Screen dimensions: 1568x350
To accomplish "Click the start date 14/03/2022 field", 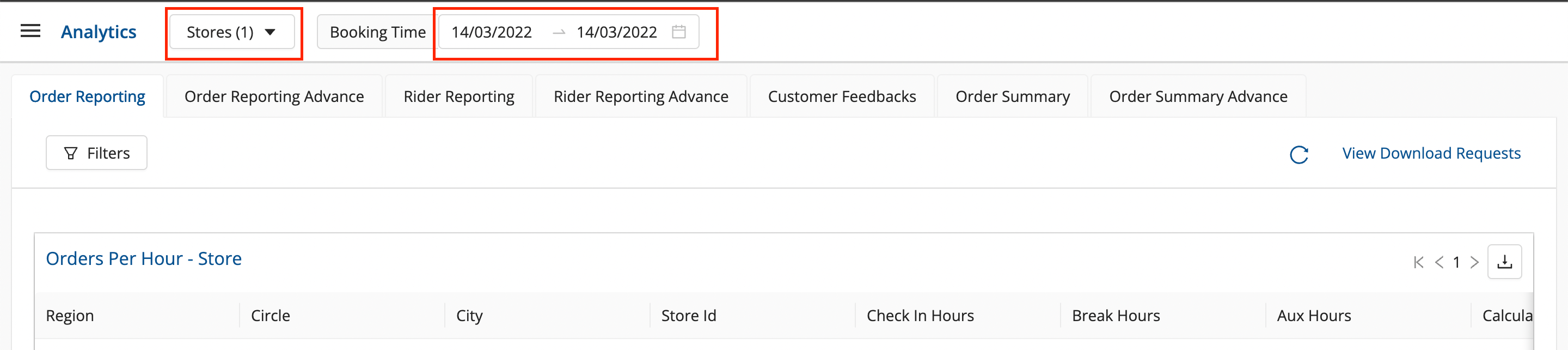I will 492,32.
